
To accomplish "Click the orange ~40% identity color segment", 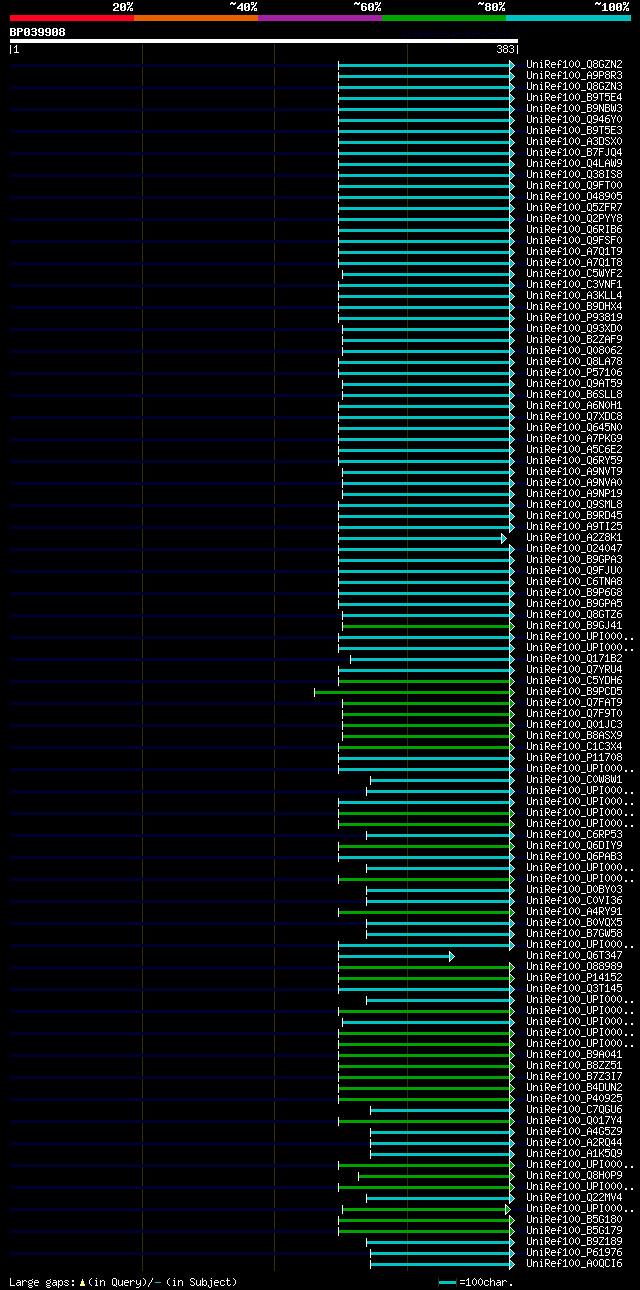I will tap(196, 18).
